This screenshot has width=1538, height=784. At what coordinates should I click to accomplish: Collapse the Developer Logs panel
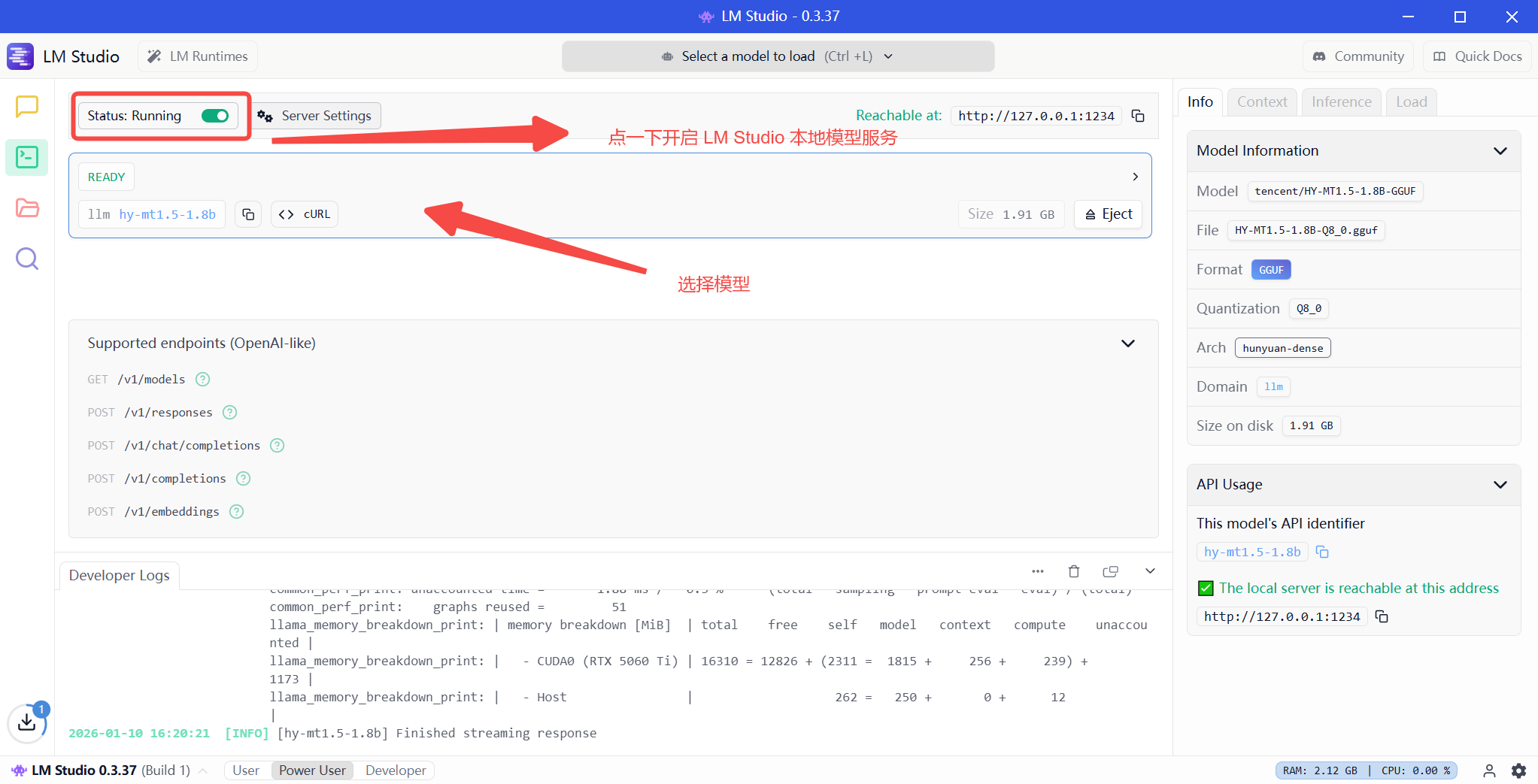tap(1150, 571)
